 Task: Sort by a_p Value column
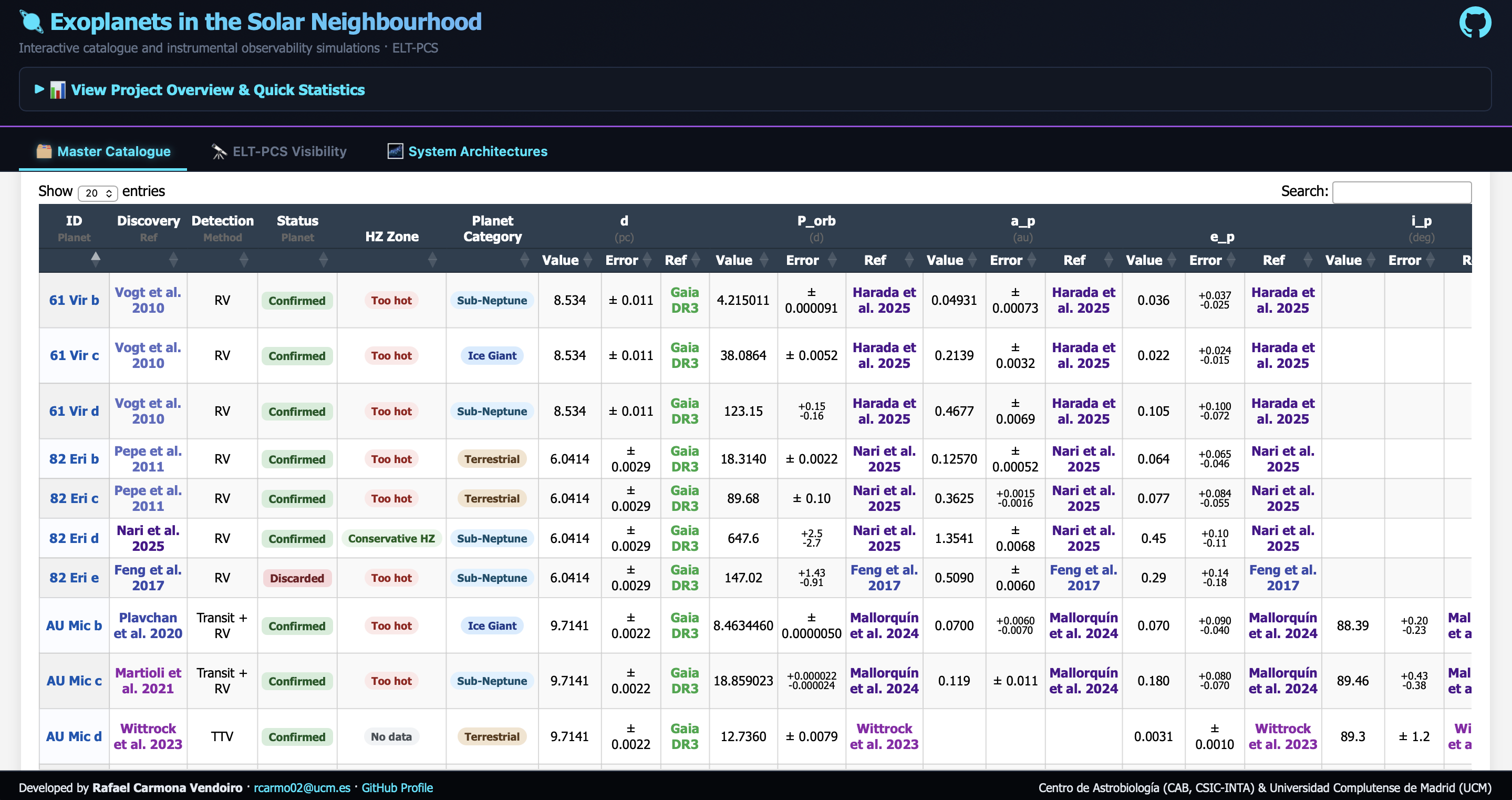(x=954, y=260)
